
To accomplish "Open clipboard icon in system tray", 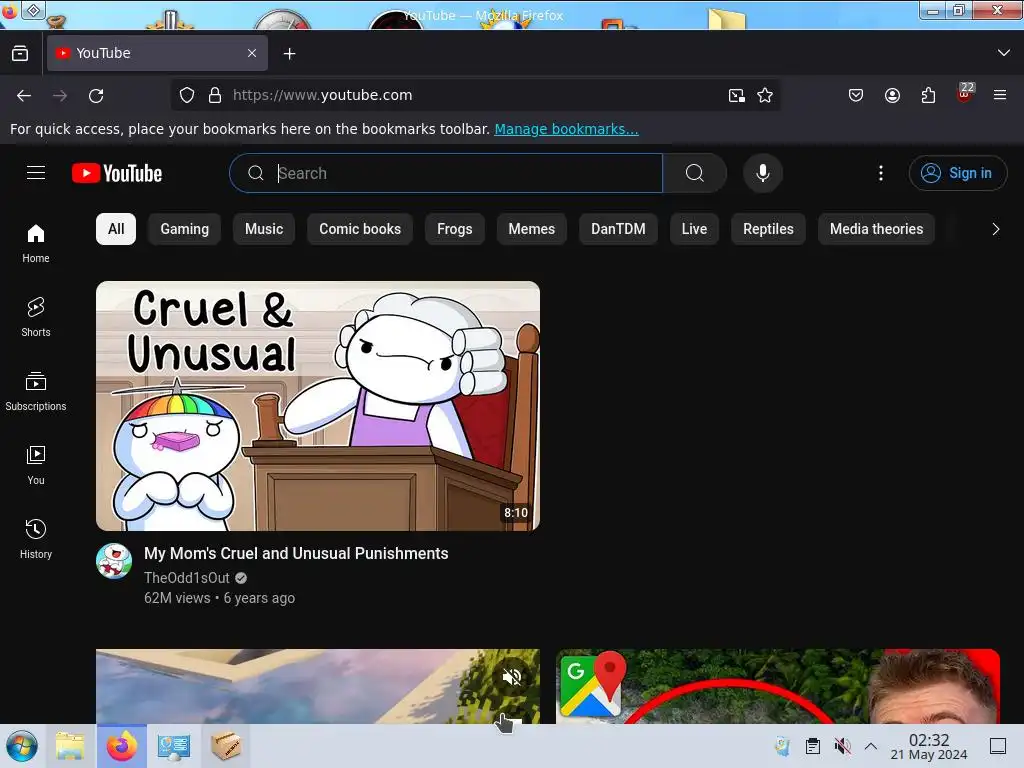I will point(812,746).
